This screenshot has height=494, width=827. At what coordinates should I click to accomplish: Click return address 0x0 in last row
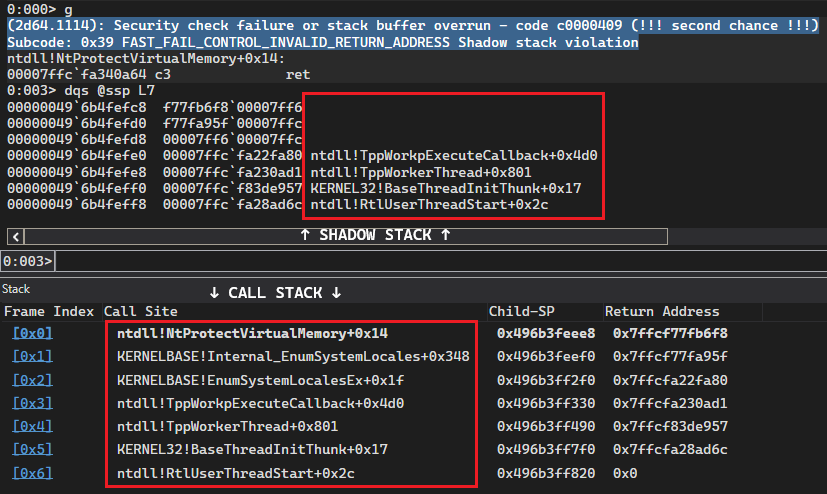pyautogui.click(x=625, y=473)
